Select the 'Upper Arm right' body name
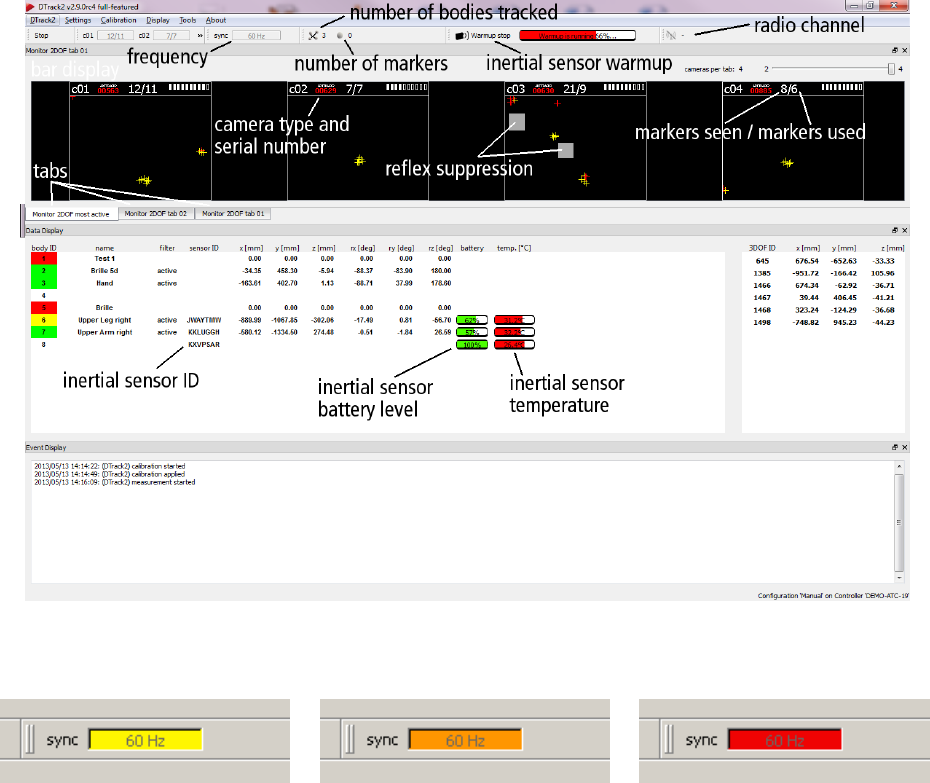This screenshot has height=783, width=930. [104, 332]
